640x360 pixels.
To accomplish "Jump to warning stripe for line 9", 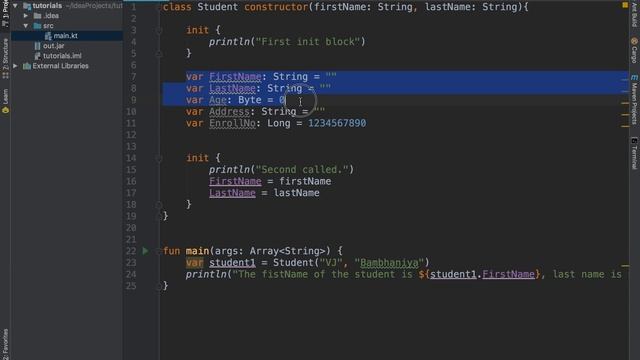I will 625,103.
